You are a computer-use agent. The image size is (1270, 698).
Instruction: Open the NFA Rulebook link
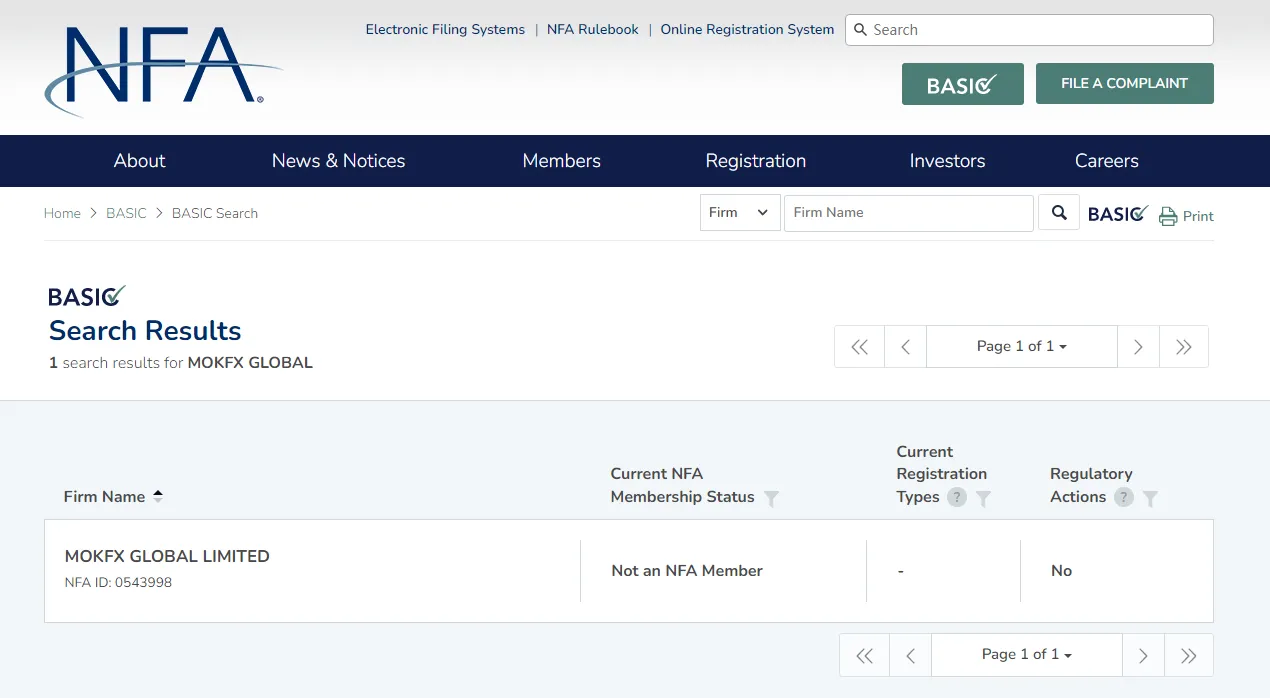click(x=593, y=30)
